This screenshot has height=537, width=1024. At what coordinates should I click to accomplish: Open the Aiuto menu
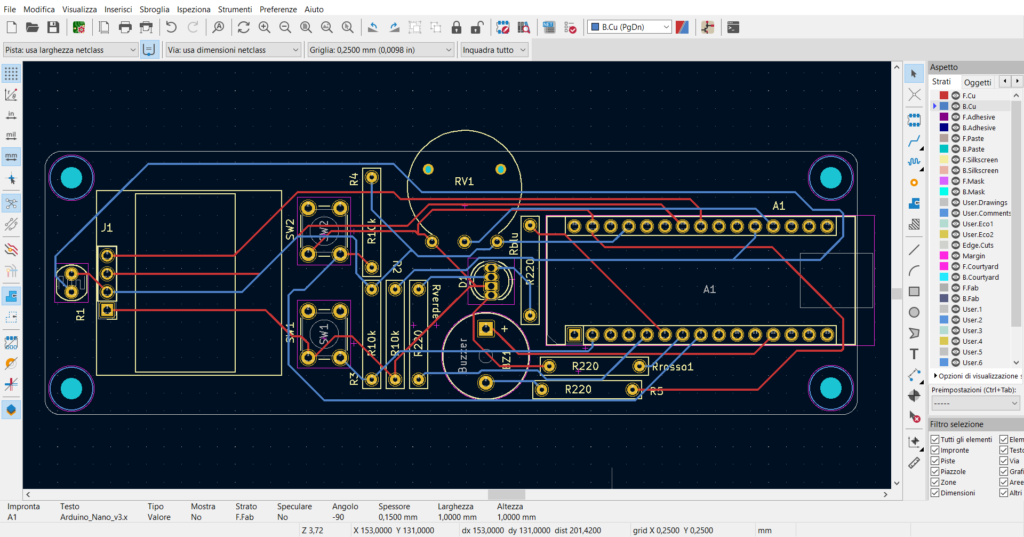coord(313,9)
